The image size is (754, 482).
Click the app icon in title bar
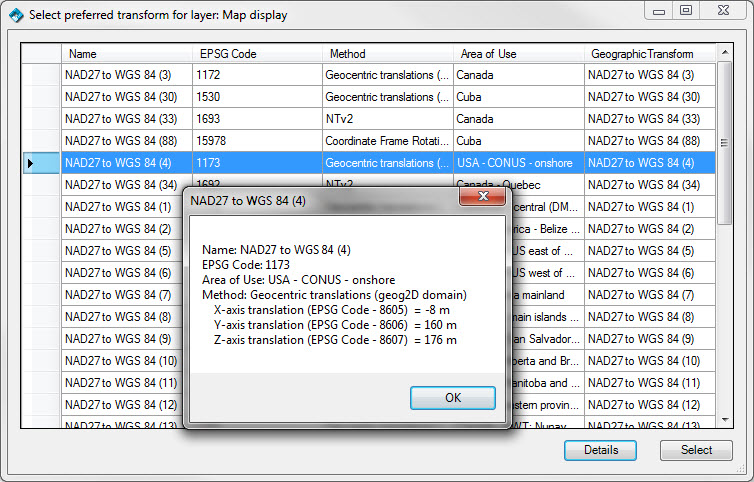click(16, 15)
